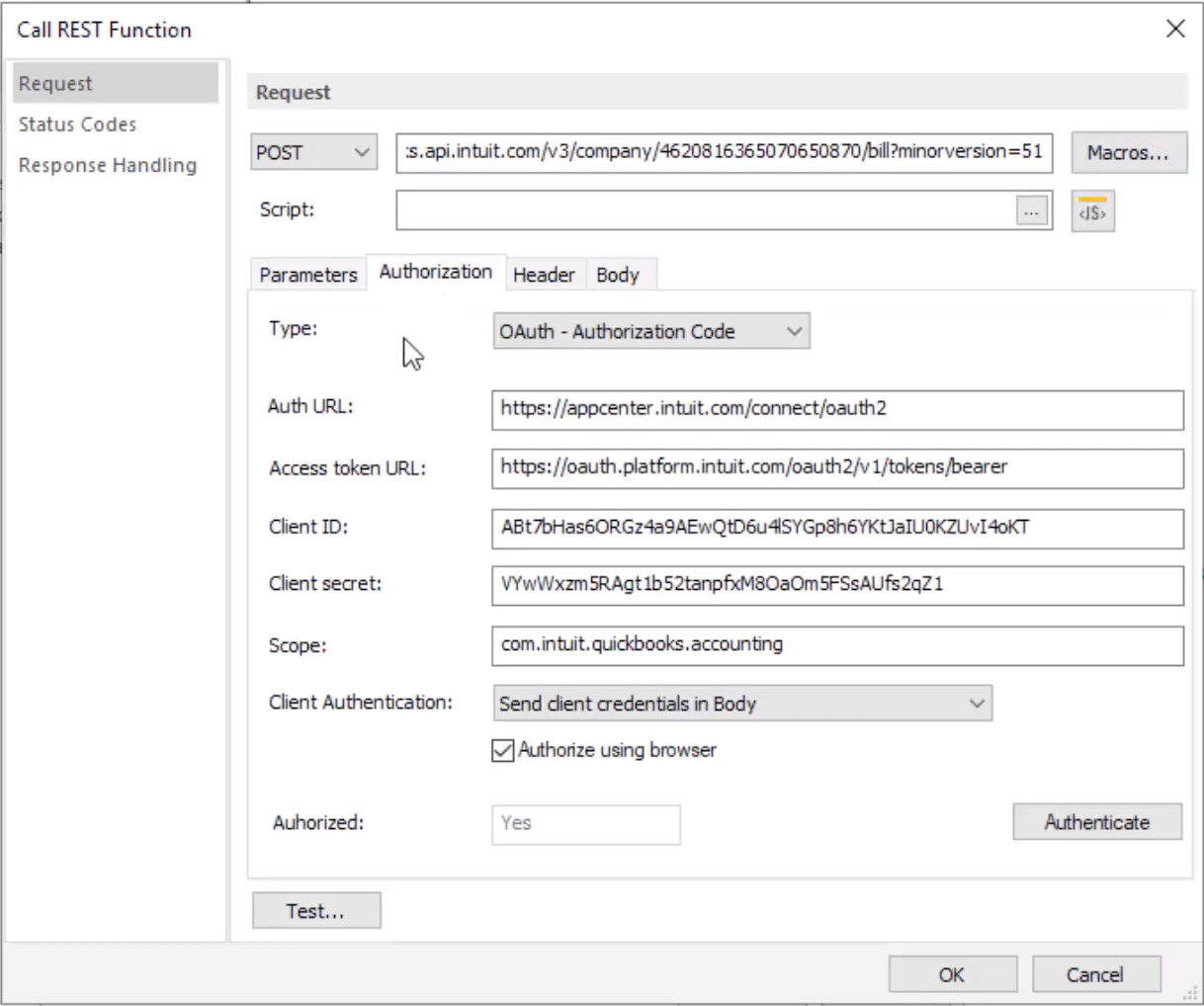This screenshot has width=1204, height=1006.
Task: Open the Parameters tab
Action: tap(307, 274)
